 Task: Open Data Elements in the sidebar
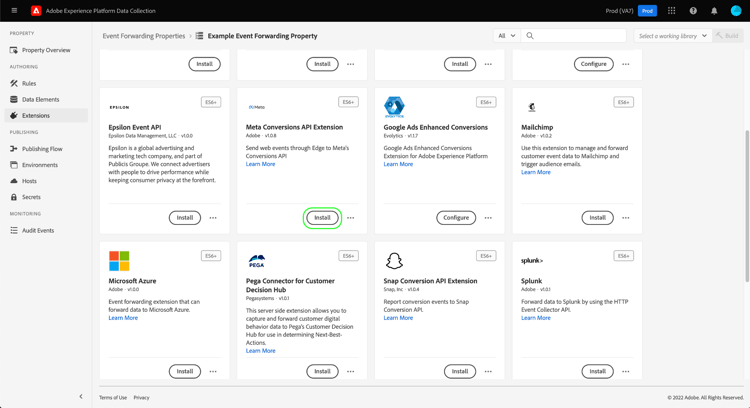(46, 99)
